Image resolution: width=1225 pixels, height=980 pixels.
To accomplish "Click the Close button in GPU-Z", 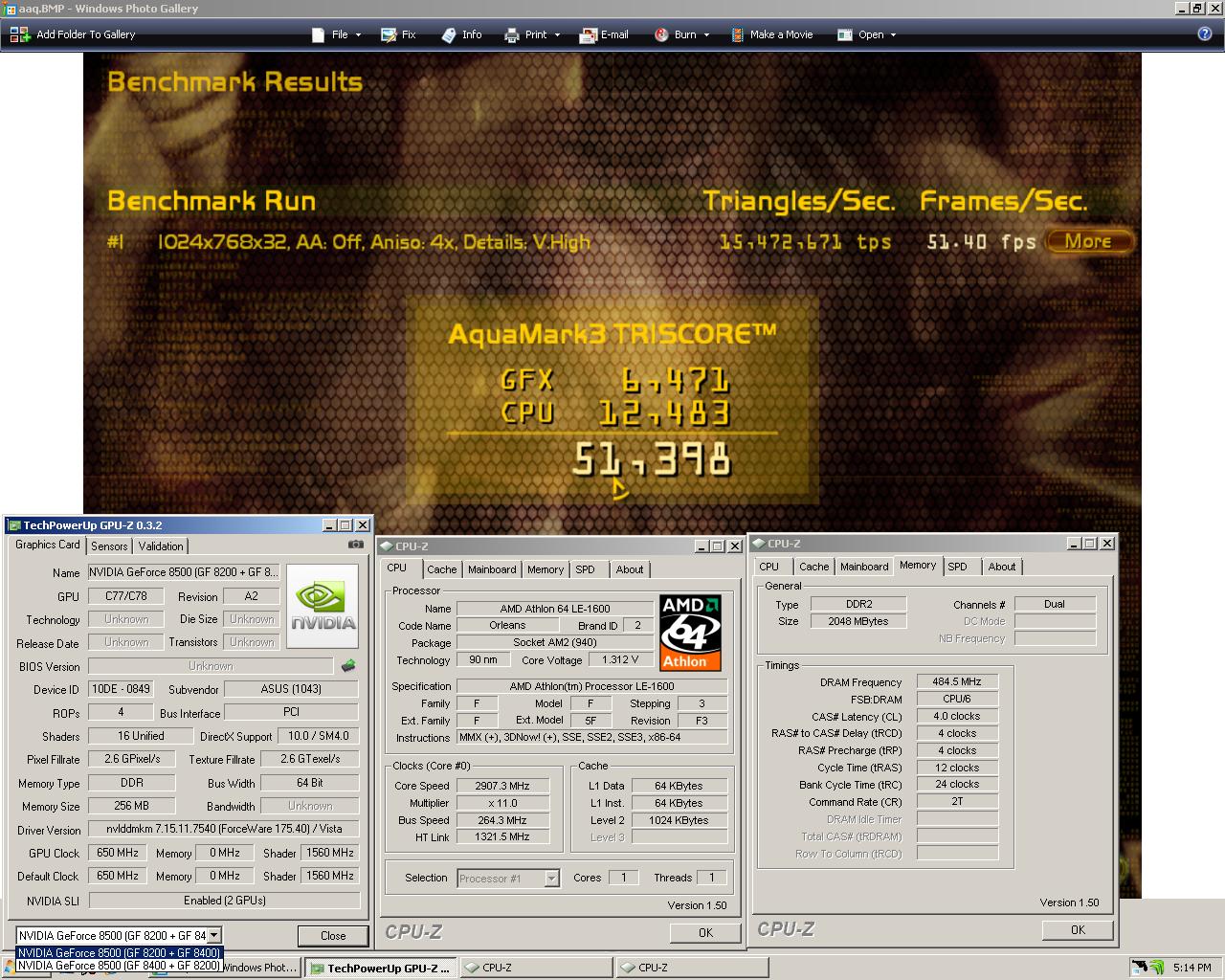I will [333, 936].
